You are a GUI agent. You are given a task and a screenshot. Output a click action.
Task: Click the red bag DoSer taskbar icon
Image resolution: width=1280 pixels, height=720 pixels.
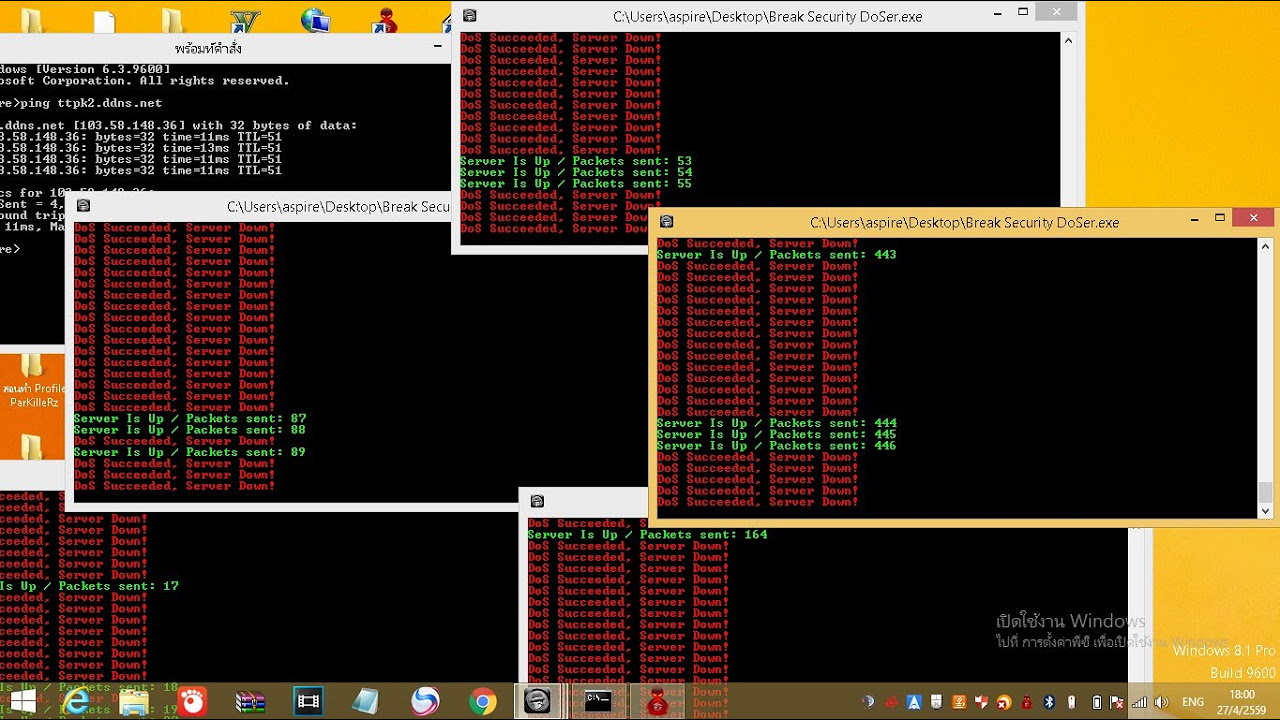(657, 702)
